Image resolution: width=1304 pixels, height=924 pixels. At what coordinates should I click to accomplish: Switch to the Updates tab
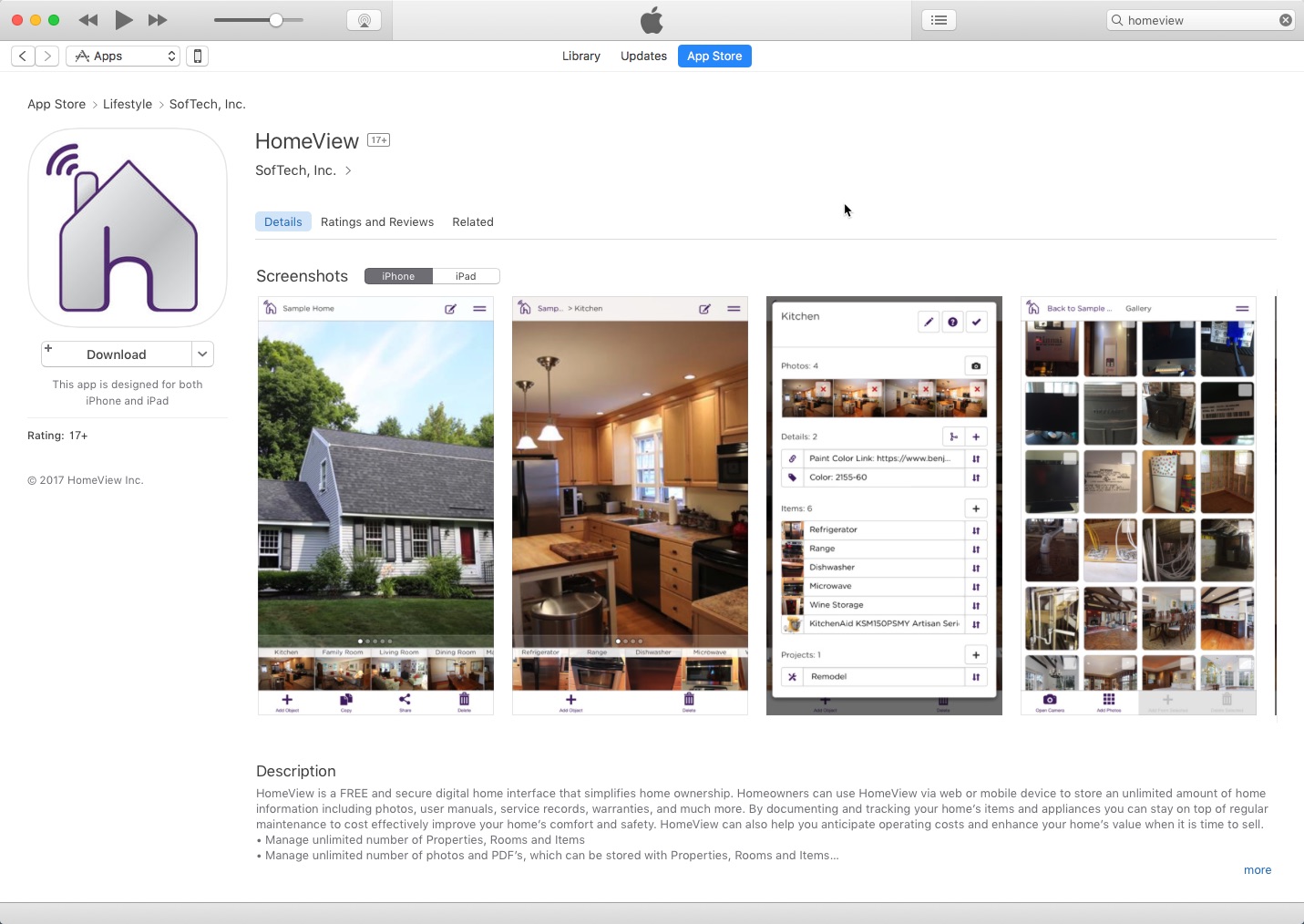[x=643, y=56]
